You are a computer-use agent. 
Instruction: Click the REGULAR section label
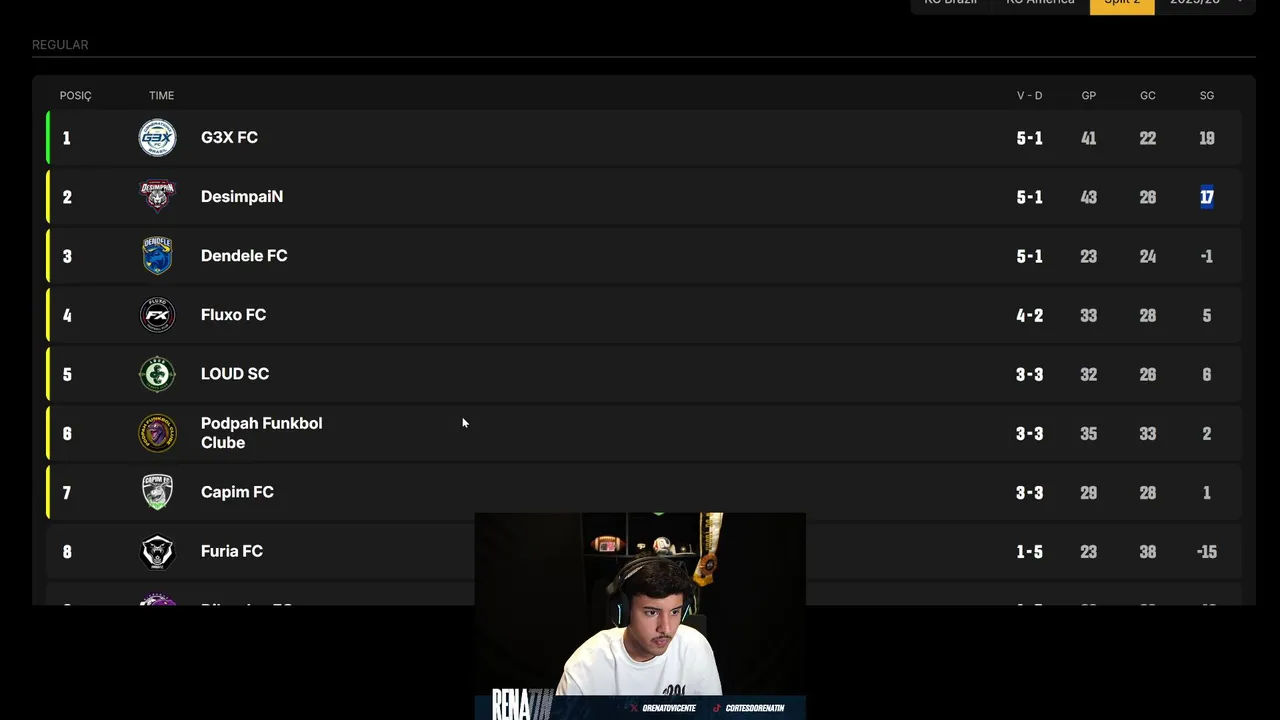point(60,45)
